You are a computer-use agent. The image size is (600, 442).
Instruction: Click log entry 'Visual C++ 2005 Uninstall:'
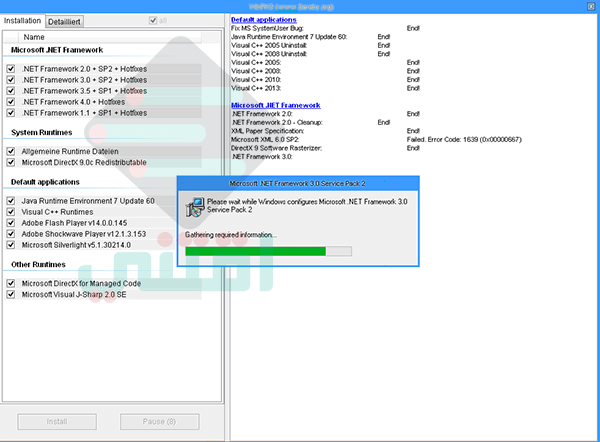point(269,46)
